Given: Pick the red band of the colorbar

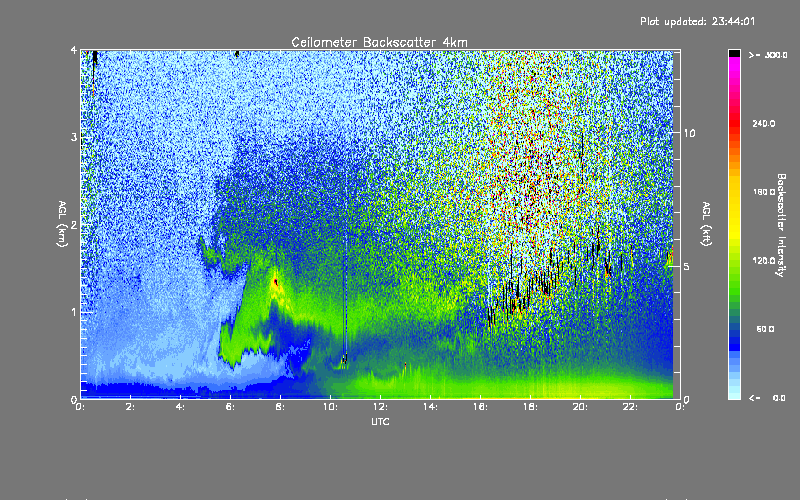Looking at the screenshot, I should [x=734, y=122].
